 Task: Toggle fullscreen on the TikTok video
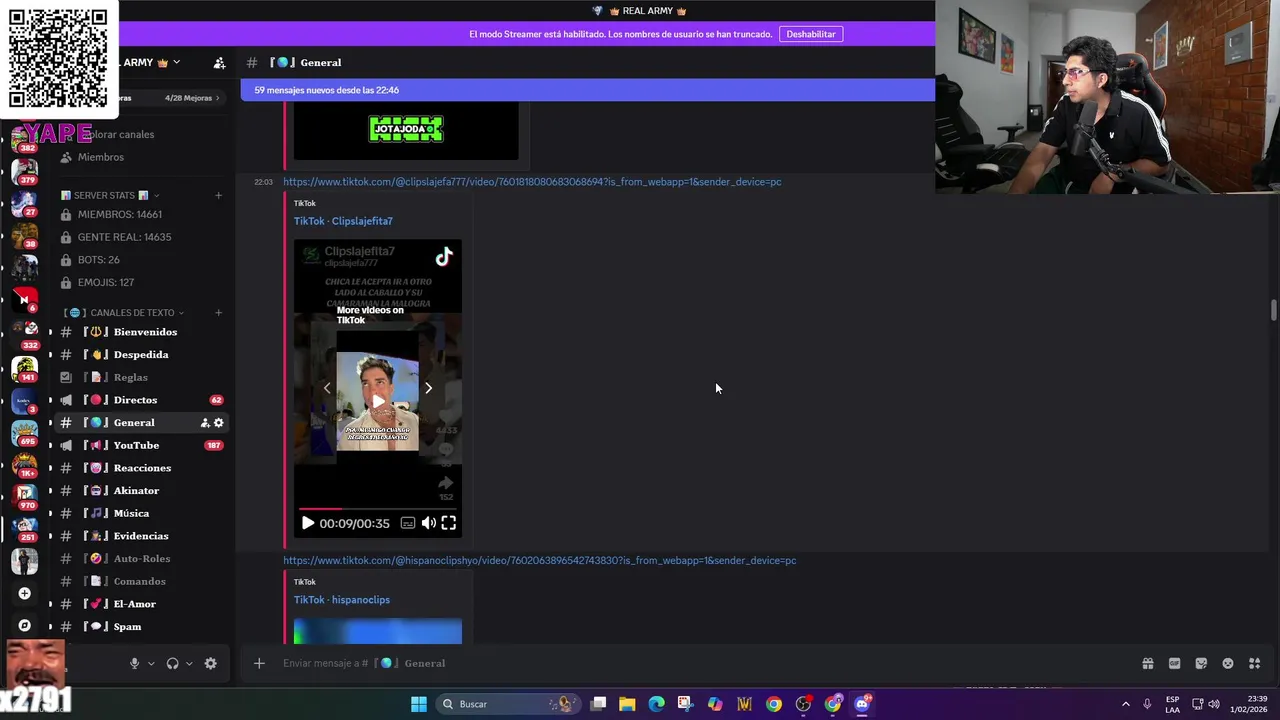(449, 523)
